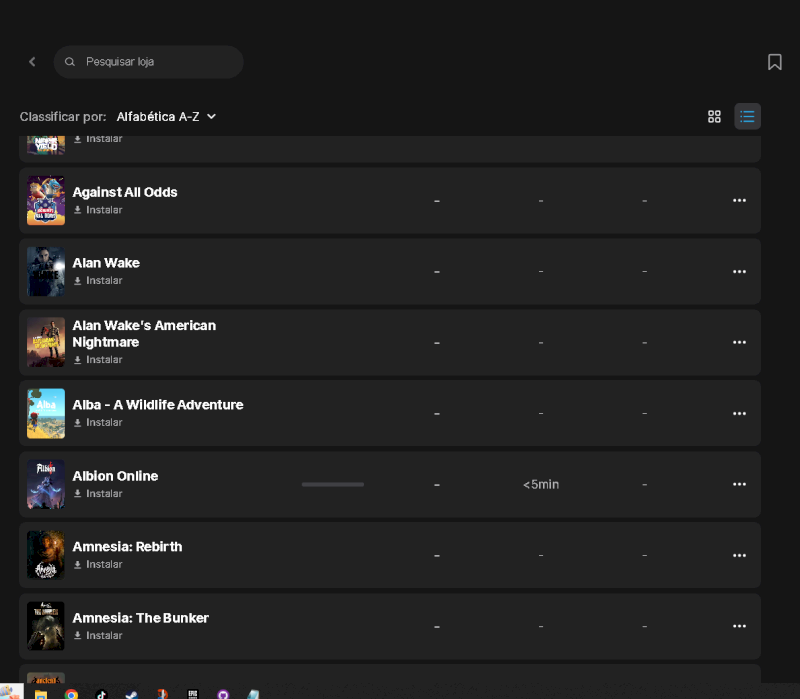Open TikTok from the taskbar
This screenshot has width=800, height=699.
(x=102, y=694)
